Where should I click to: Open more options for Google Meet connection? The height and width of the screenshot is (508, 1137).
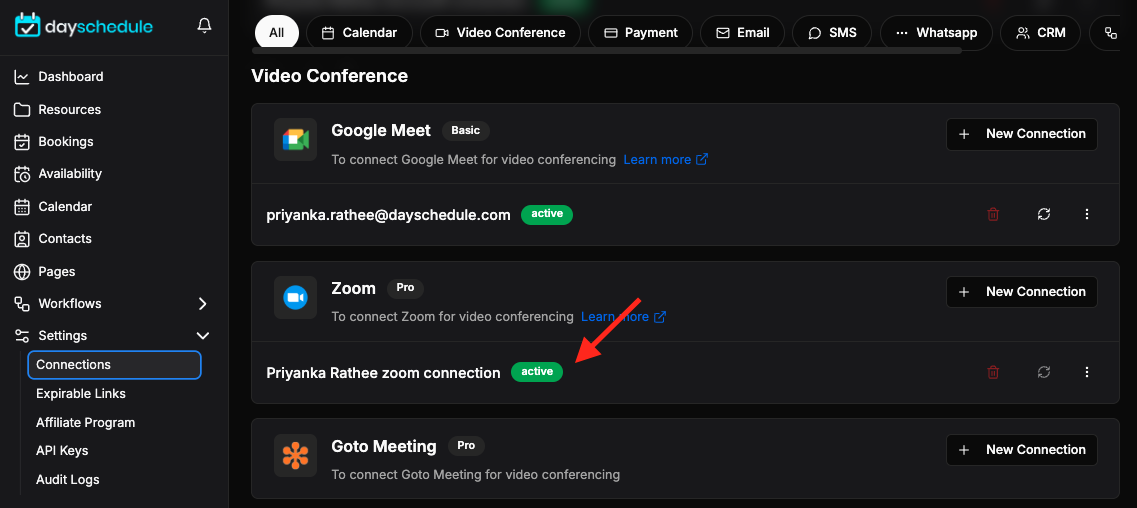point(1086,215)
